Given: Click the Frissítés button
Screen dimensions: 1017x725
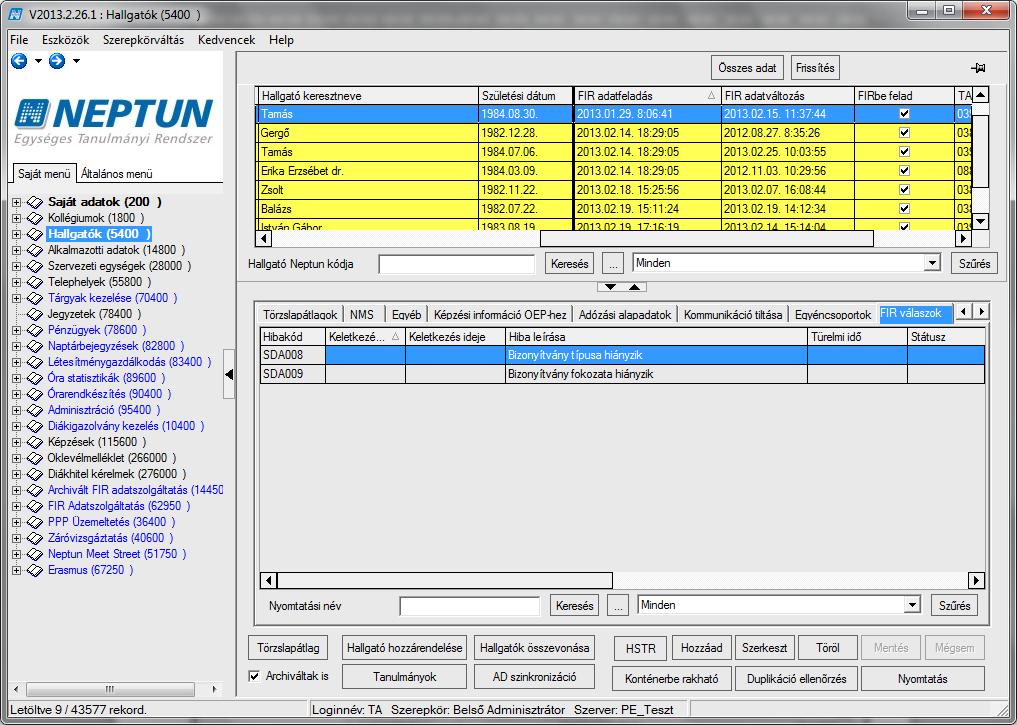Looking at the screenshot, I should pos(815,67).
